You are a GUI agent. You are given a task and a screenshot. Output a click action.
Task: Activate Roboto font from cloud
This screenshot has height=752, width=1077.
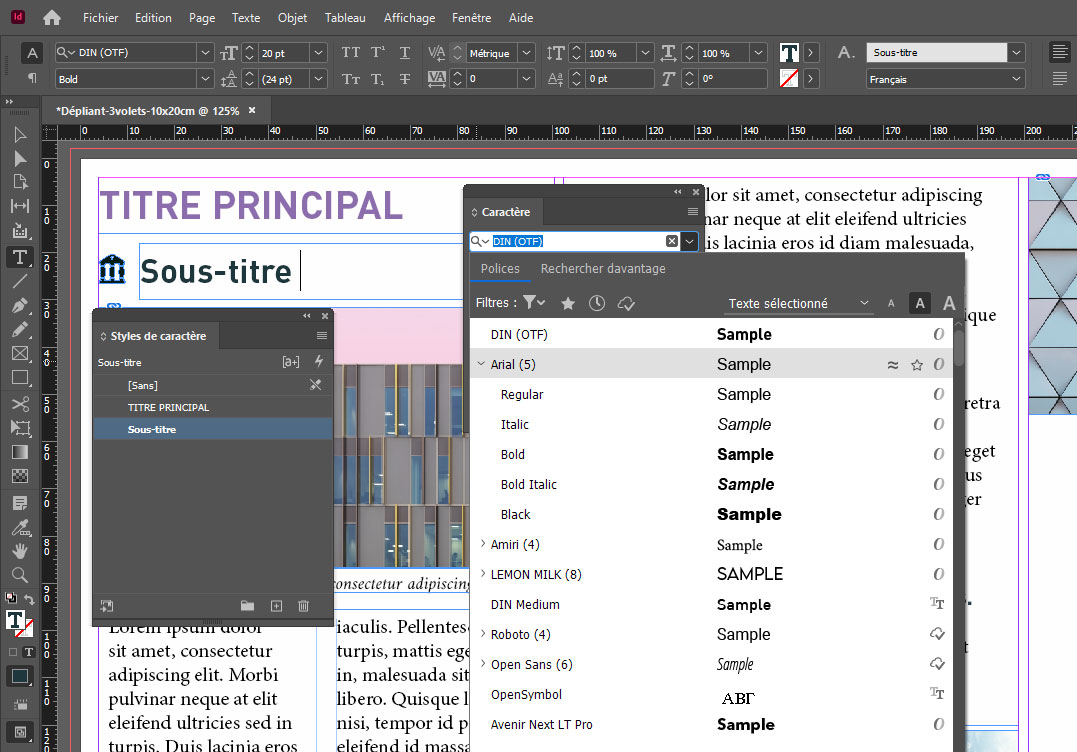click(938, 634)
